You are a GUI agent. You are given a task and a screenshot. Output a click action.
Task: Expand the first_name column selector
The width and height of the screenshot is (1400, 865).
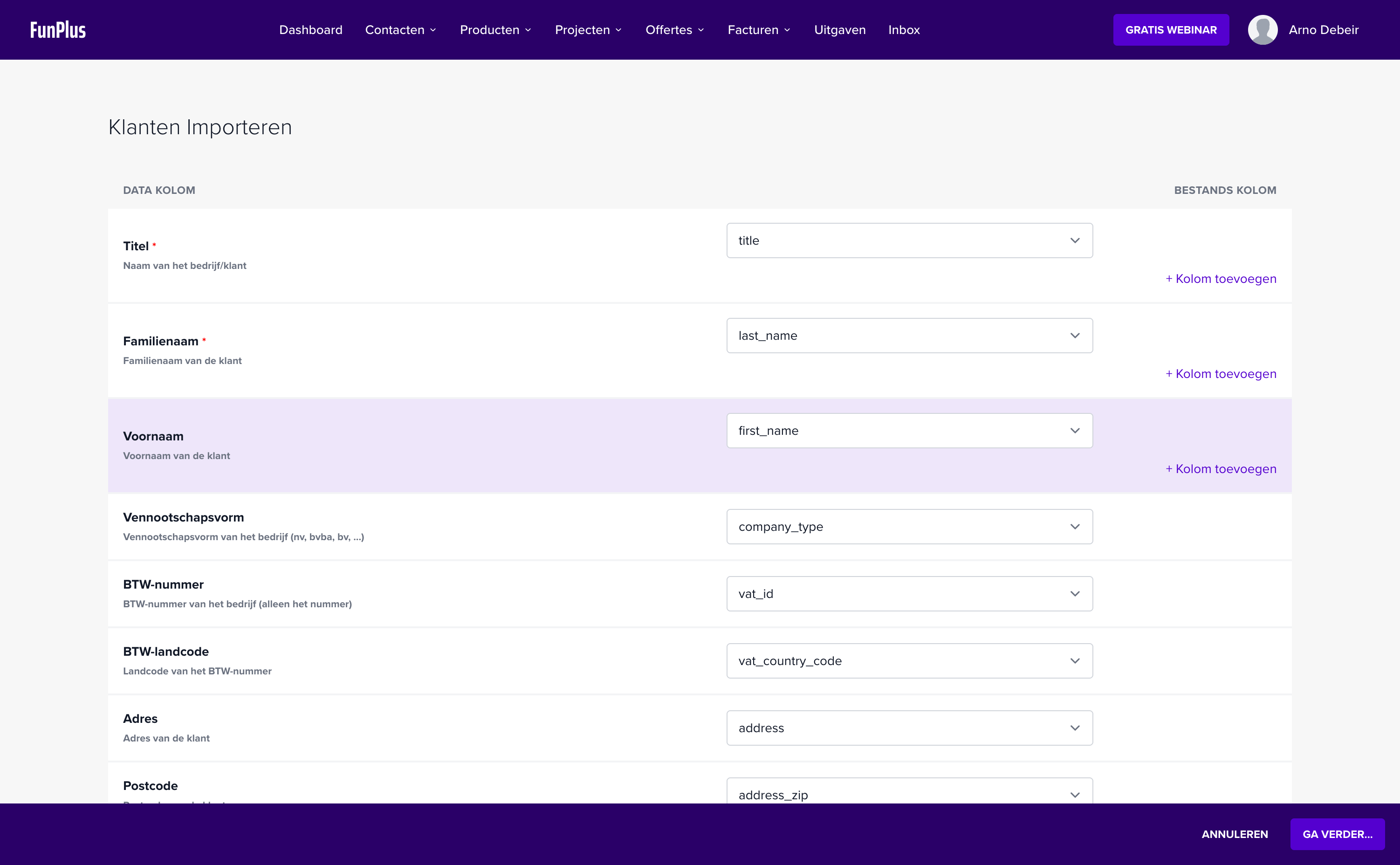909,431
